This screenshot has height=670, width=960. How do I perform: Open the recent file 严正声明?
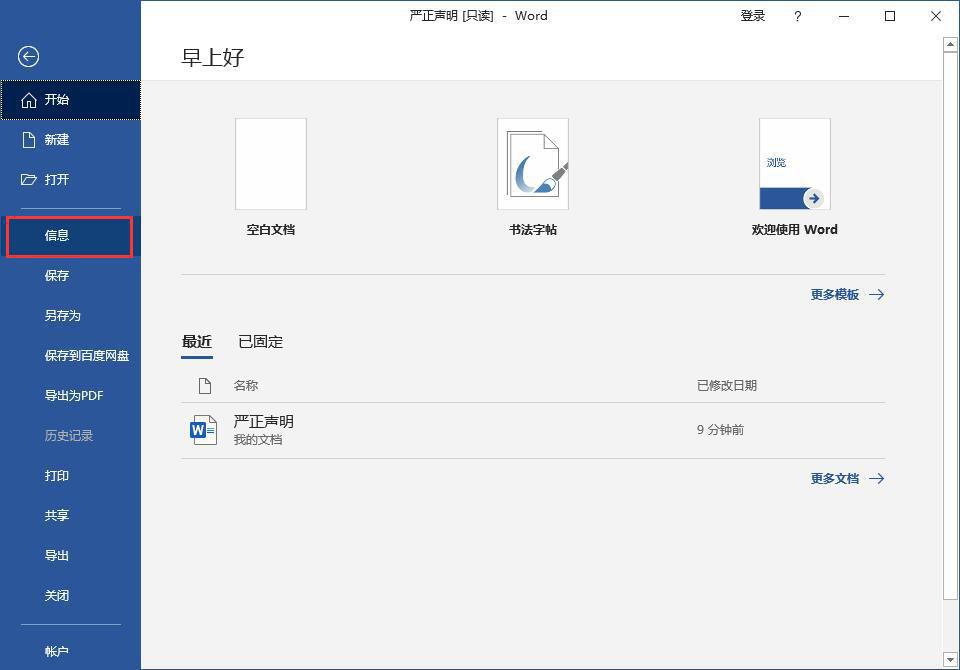click(x=263, y=421)
